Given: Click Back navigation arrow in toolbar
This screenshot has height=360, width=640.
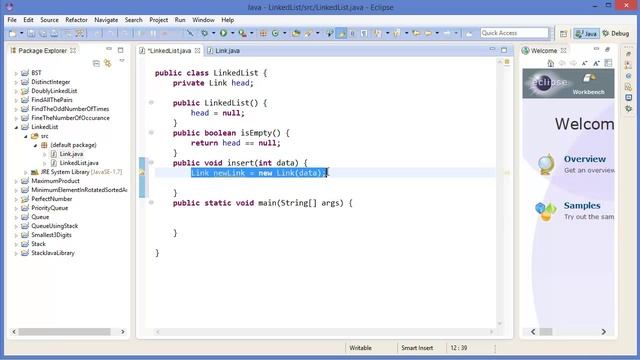Looking at the screenshot, I should click(428, 33).
